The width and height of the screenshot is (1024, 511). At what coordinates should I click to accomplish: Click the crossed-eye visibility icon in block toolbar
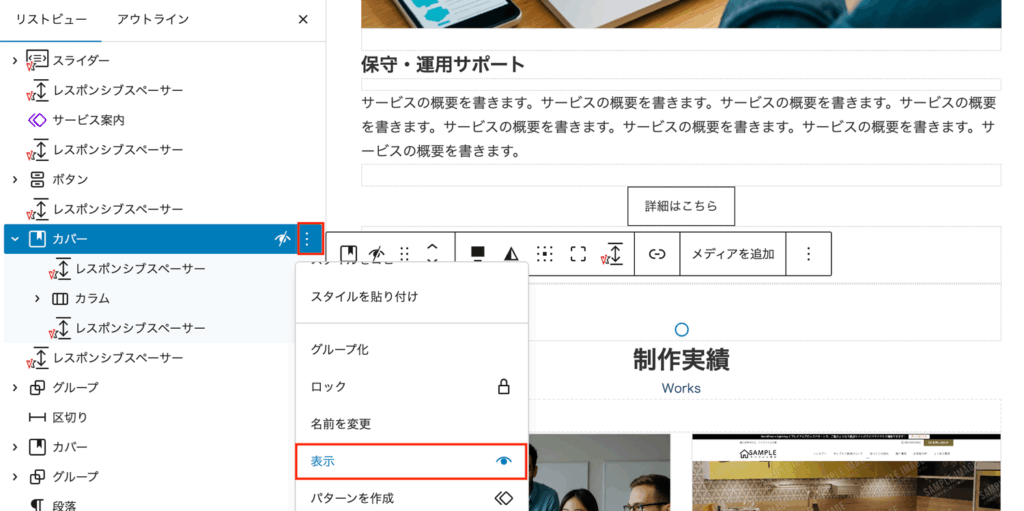(377, 254)
